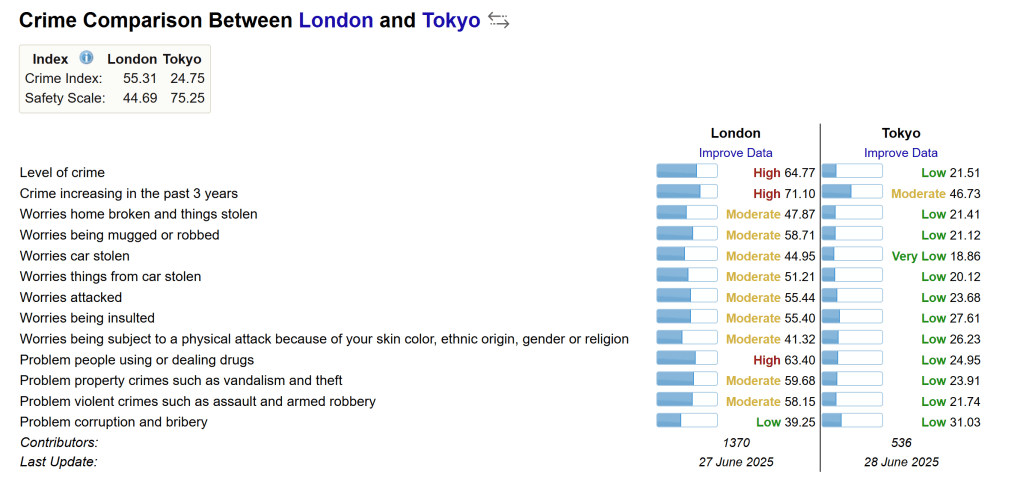The image size is (1023, 480).
Task: Click London's drugs problem bar
Action: coord(686,359)
